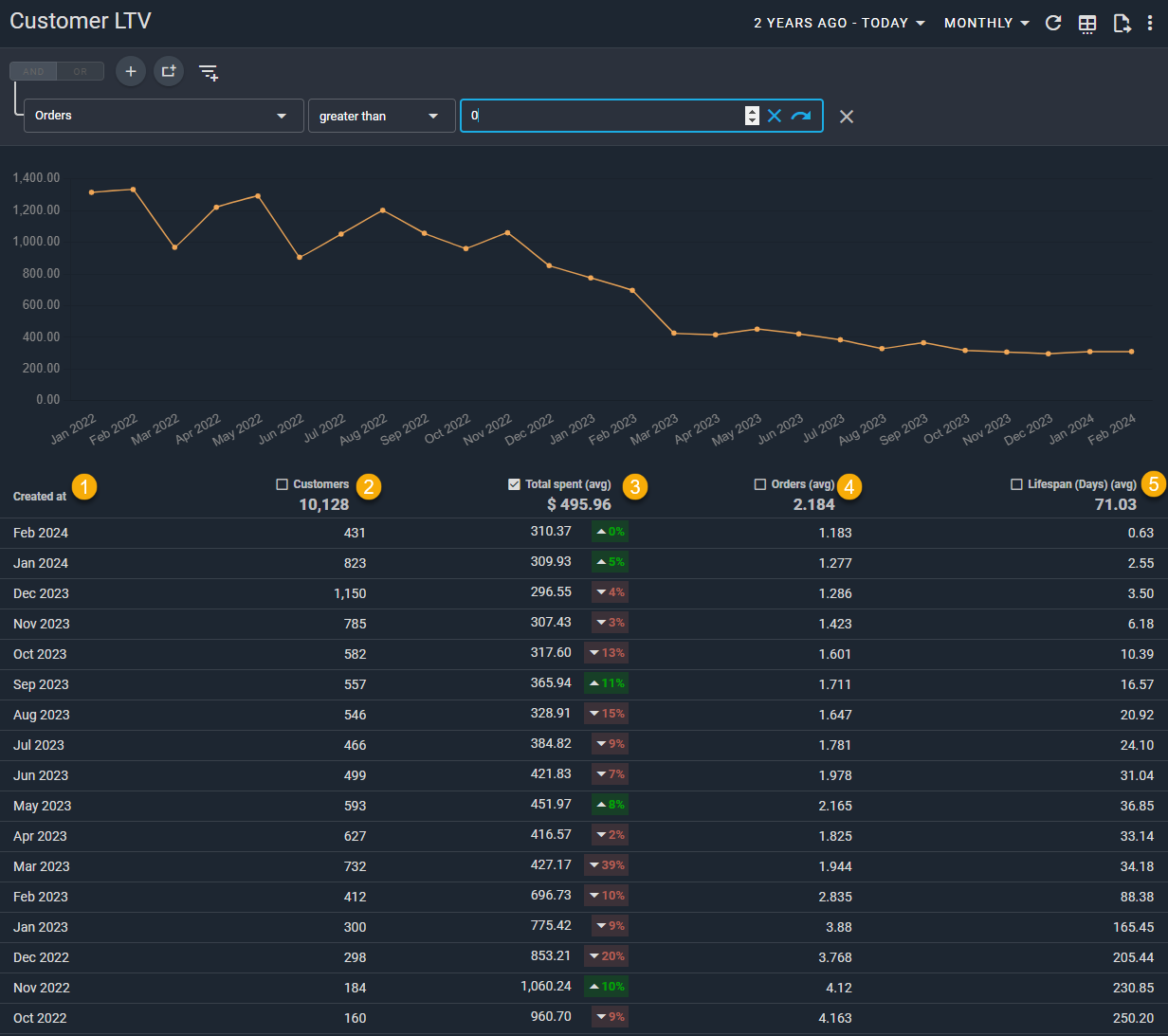Open the greater than operator dropdown
The image size is (1168, 1036).
[381, 116]
